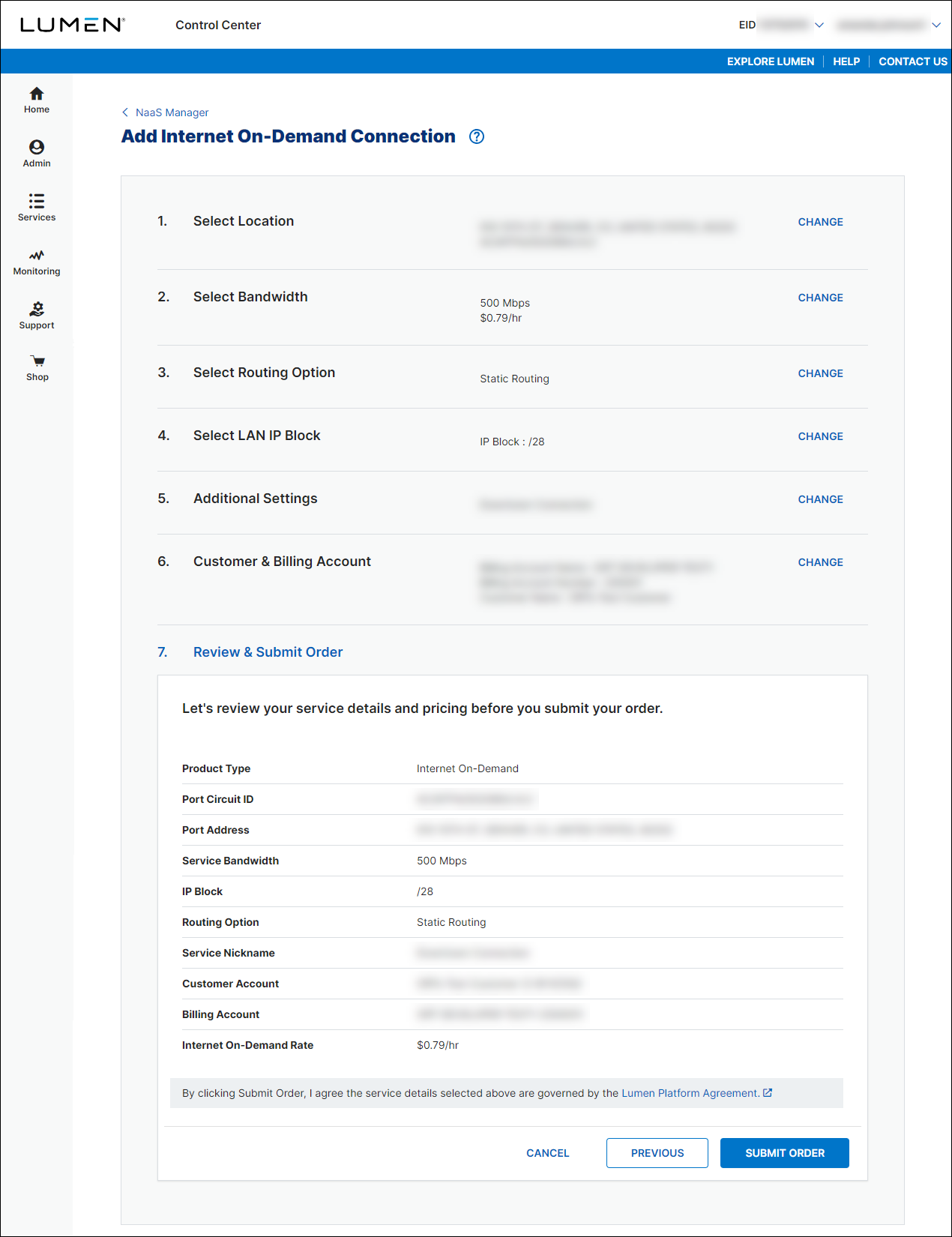Click the Internet On-Demand product type value
Screen dimensions: 952x1237
coord(468,768)
